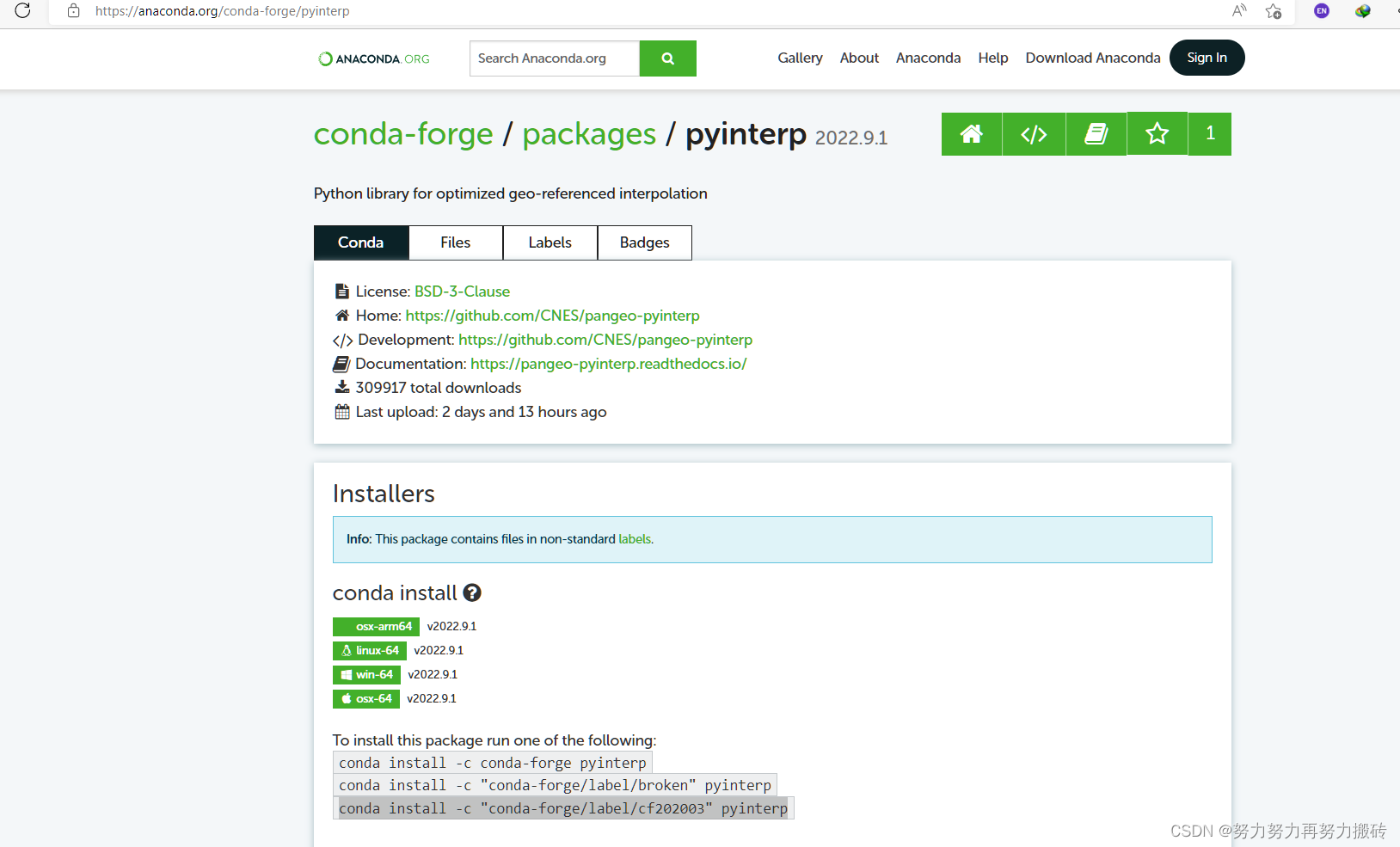Click inside the Search Anaconda.org field
This screenshot has height=847, width=1400.
554,58
